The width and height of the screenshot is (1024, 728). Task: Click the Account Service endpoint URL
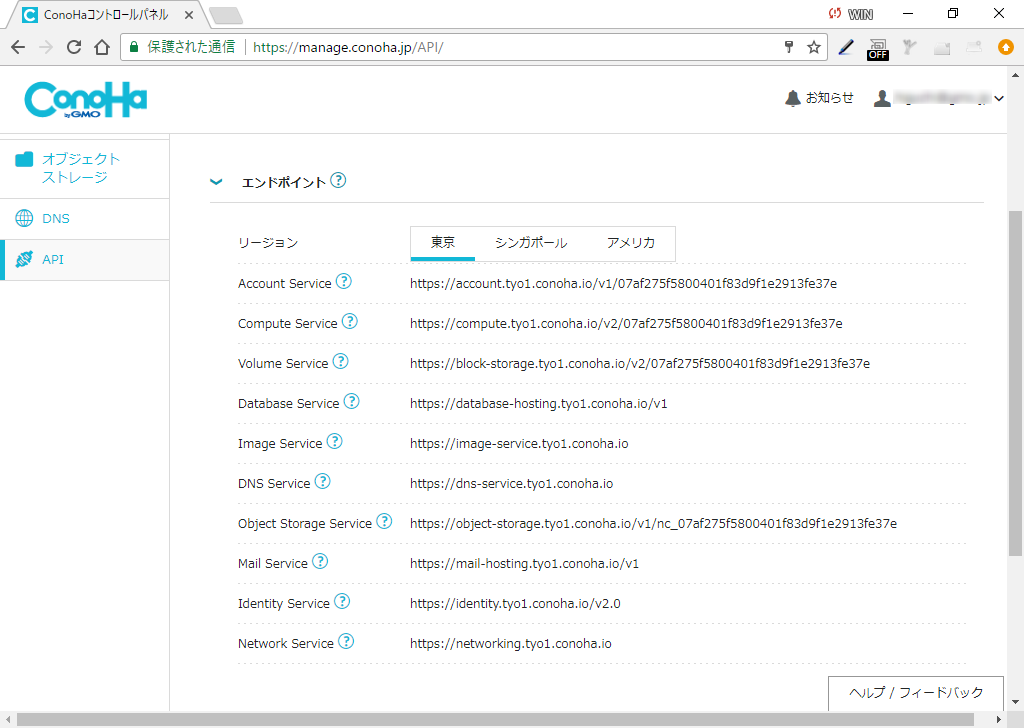click(x=624, y=283)
